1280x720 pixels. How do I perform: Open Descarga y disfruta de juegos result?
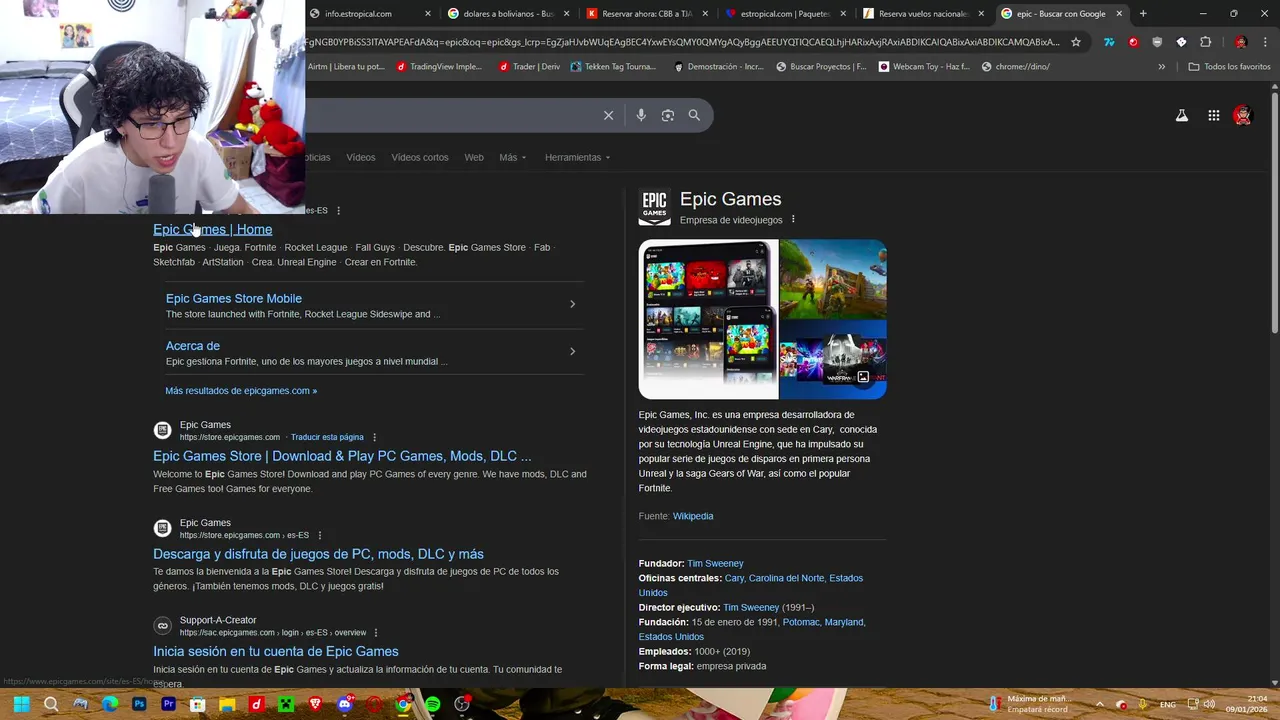click(318, 554)
